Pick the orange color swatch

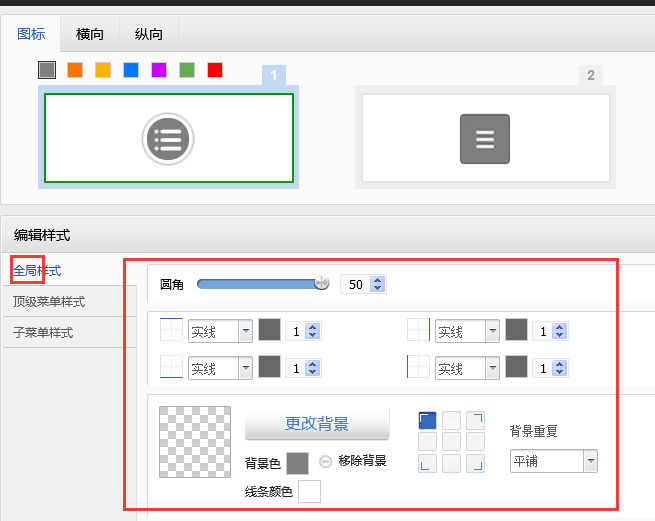pos(75,70)
